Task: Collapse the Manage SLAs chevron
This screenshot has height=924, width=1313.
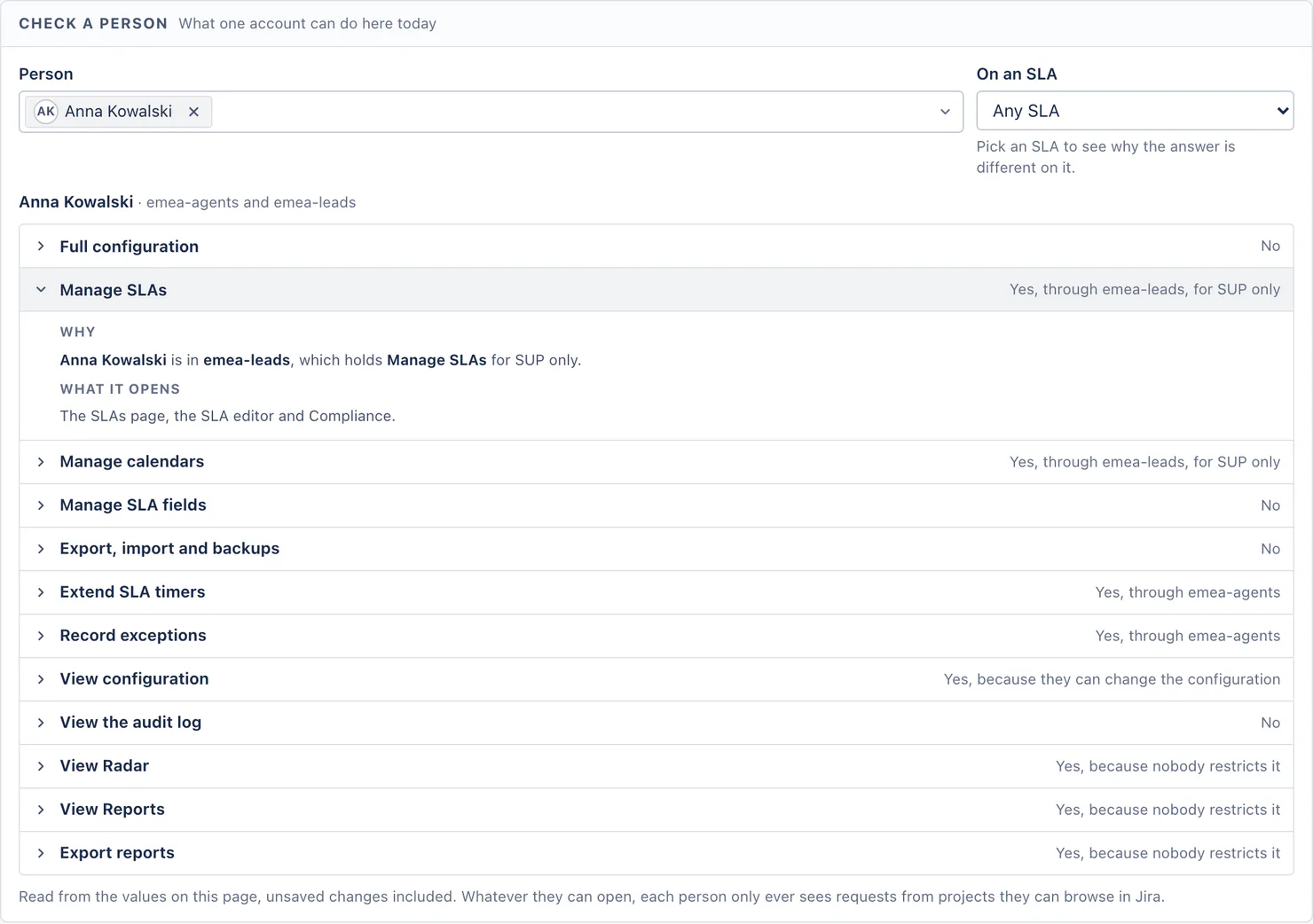Action: [41, 290]
